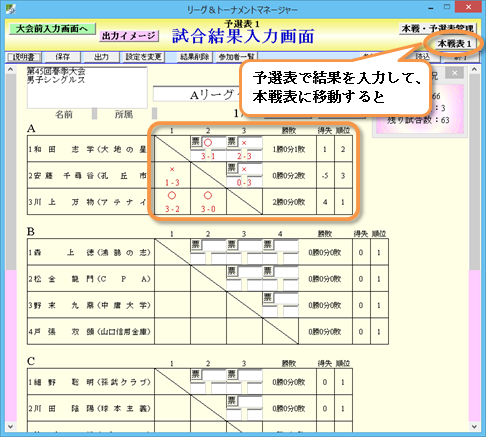Click the 票 icon for A-league match 1 vs 2
The width and height of the screenshot is (486, 437).
click(196, 141)
